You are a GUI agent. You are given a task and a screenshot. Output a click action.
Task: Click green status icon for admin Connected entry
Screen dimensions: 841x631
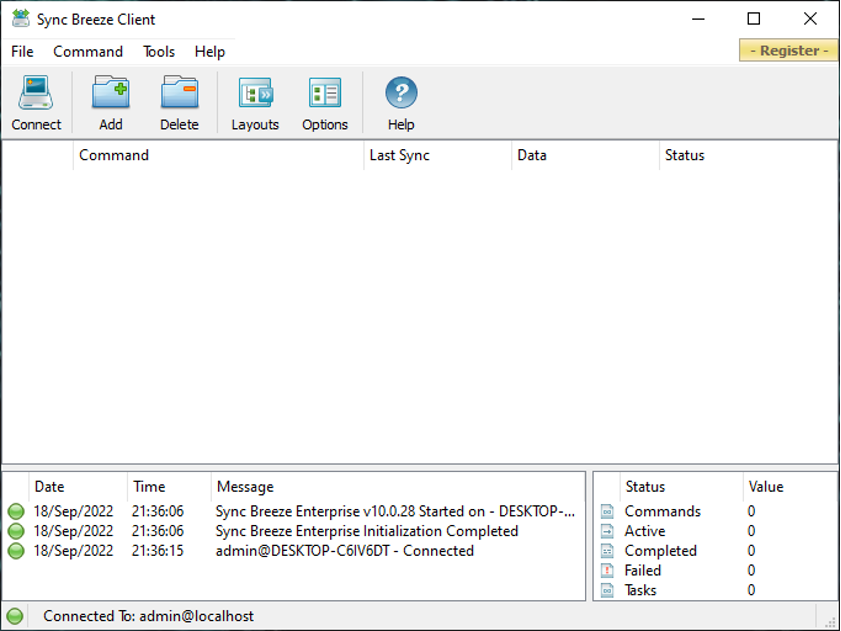coord(16,551)
